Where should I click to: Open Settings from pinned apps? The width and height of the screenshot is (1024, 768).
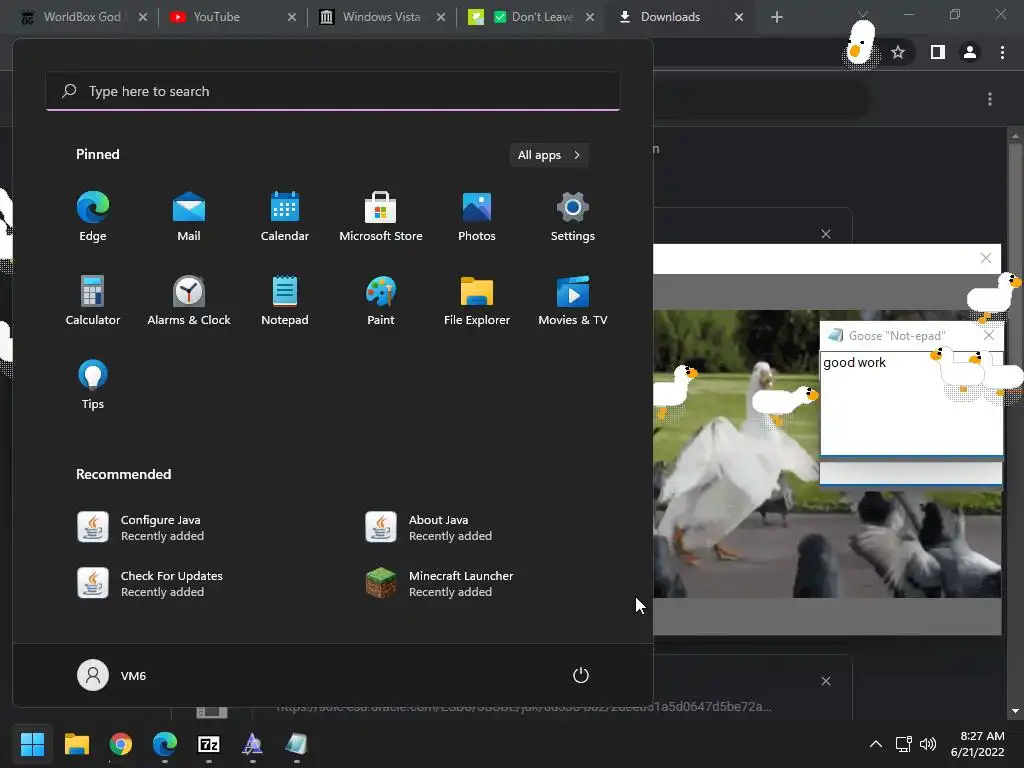pyautogui.click(x=573, y=217)
